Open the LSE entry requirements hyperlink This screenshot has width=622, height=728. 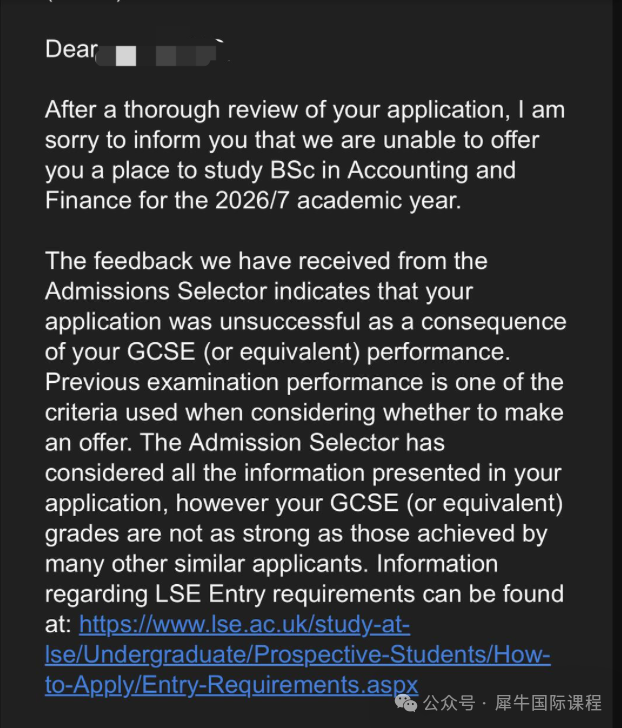pos(297,655)
